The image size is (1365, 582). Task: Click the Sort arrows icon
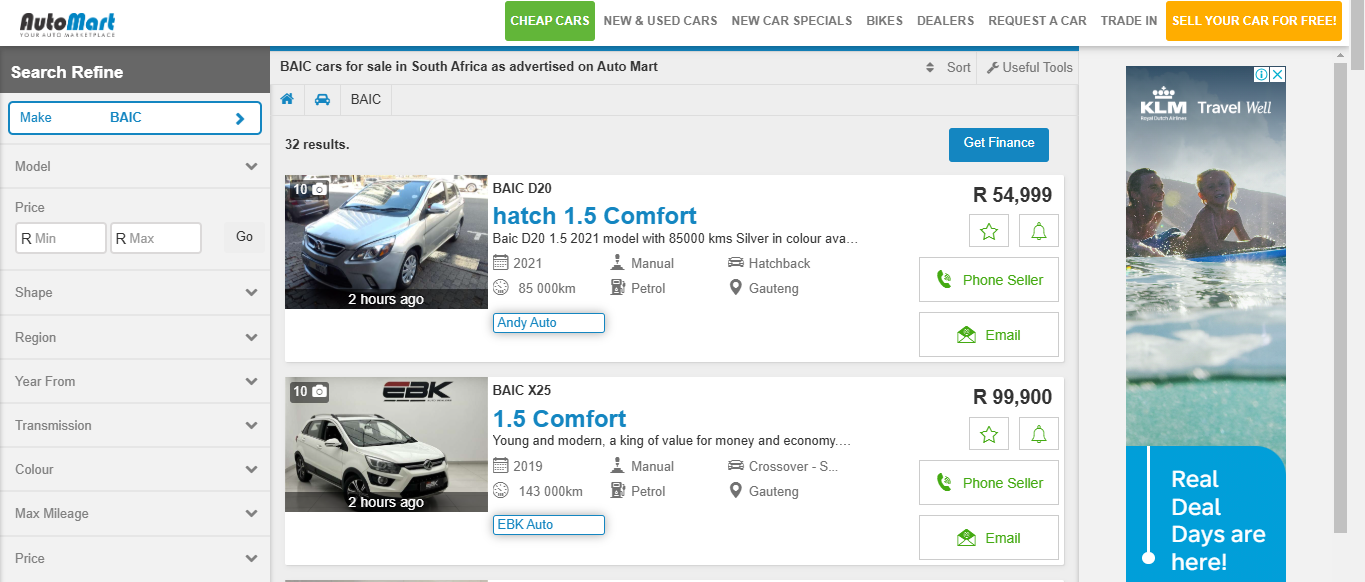coord(930,68)
